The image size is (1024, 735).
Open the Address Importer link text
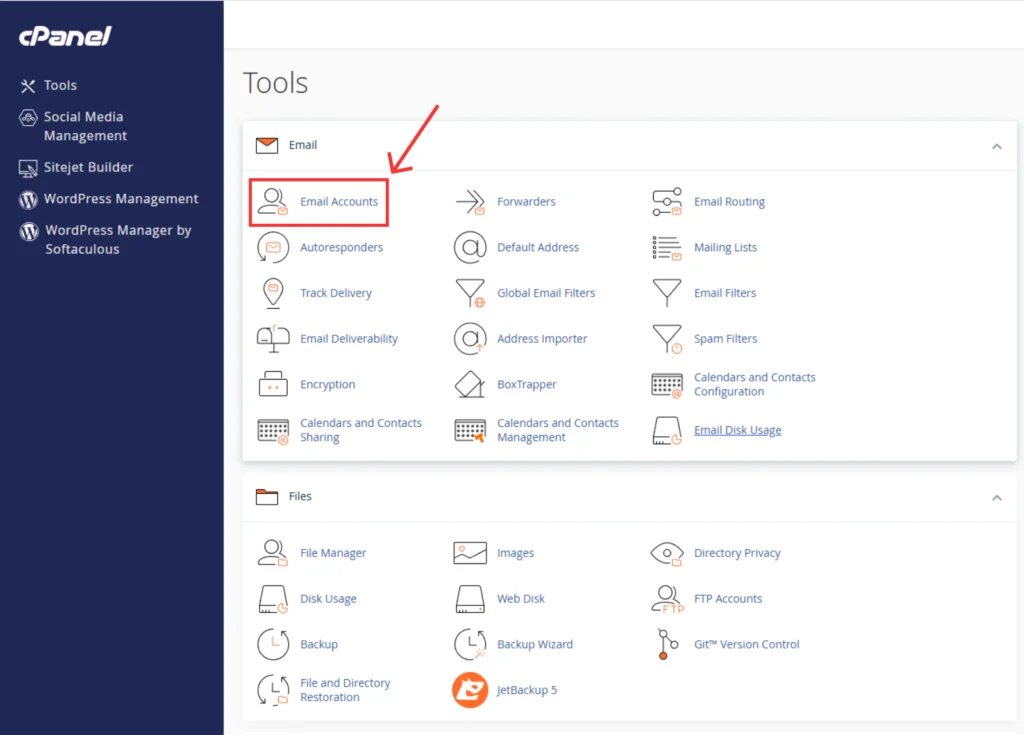tap(542, 339)
